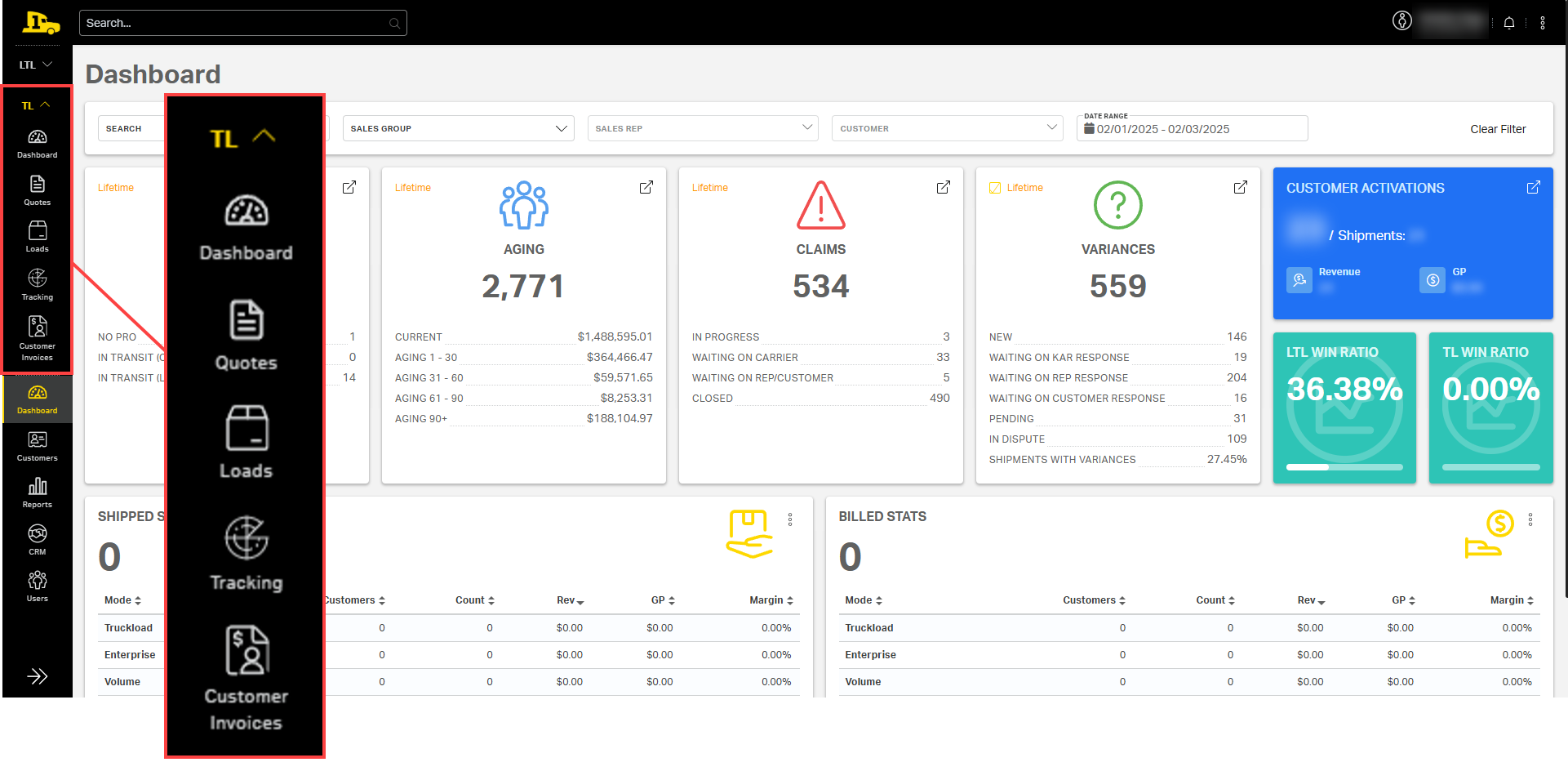Click the Clear Filter button
The image size is (1568, 780).
click(x=1498, y=129)
